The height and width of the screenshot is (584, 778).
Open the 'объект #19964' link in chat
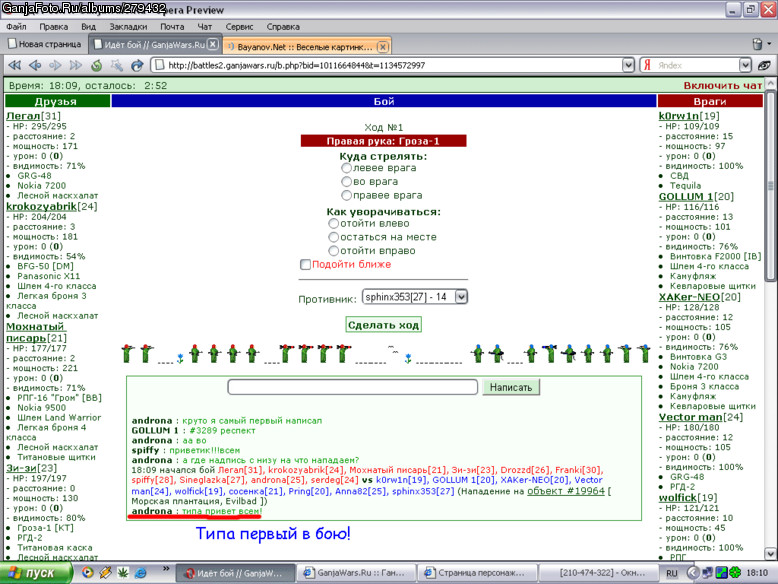pyautogui.click(x=566, y=491)
